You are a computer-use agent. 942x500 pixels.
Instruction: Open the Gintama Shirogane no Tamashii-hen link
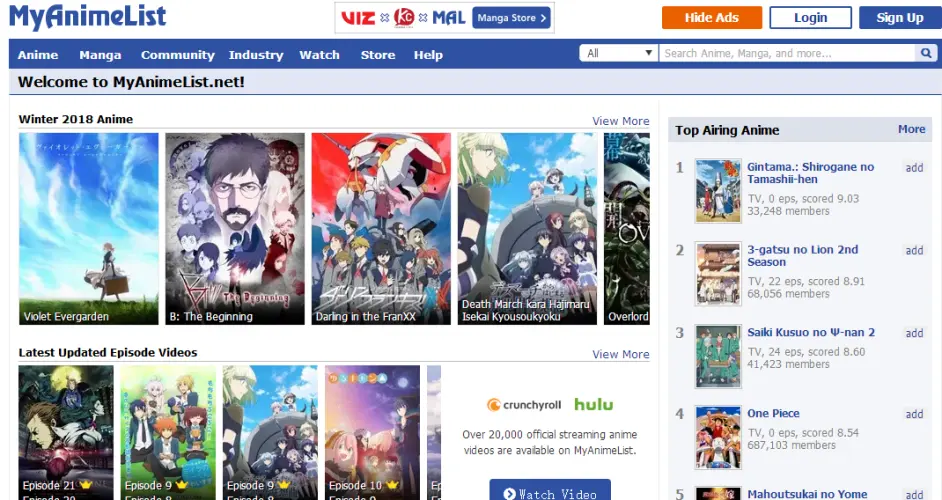(810, 173)
